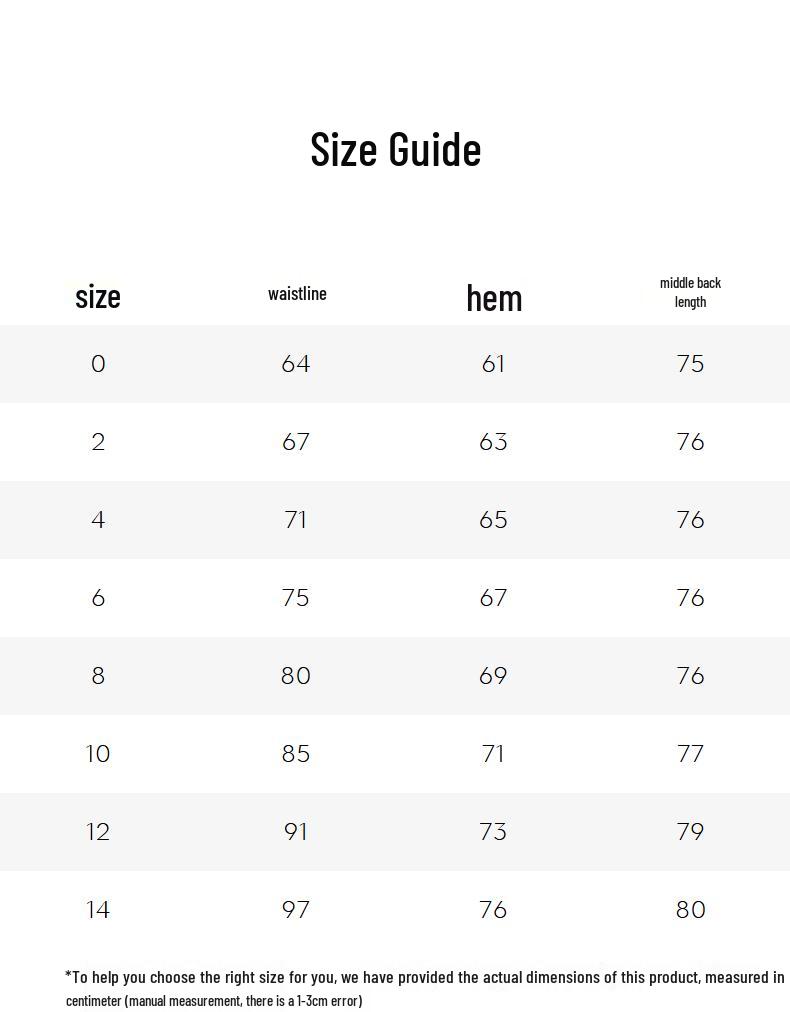Select waistline value 91 for size 12

[296, 832]
